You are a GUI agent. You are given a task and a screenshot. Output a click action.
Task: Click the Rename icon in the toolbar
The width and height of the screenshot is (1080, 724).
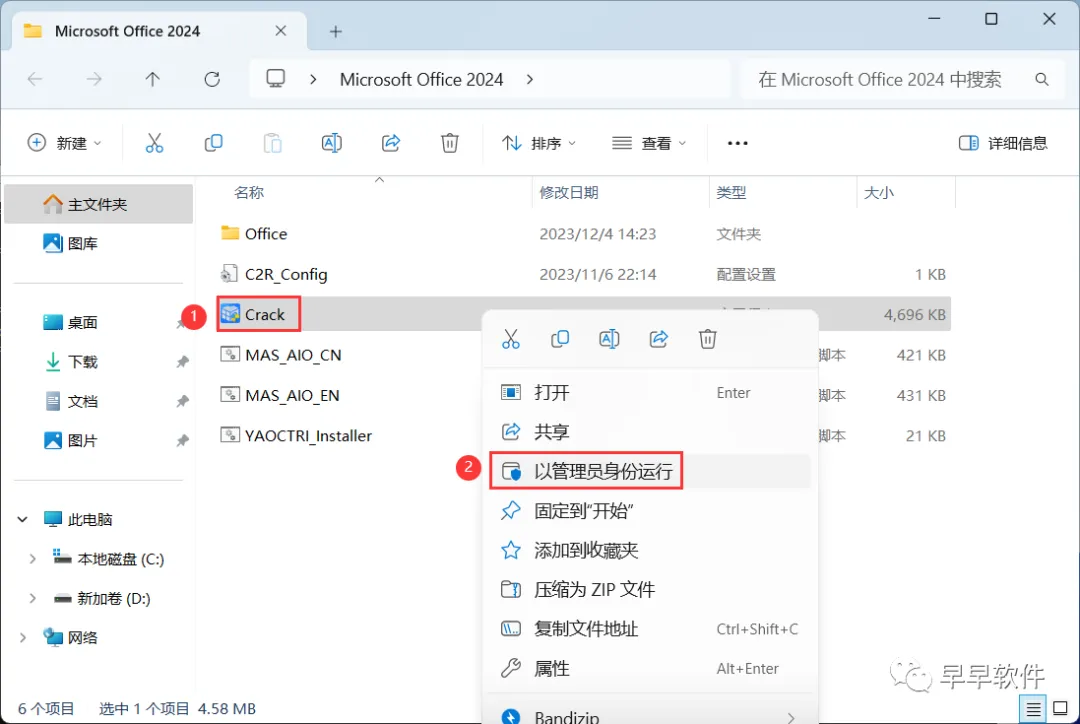(x=332, y=143)
